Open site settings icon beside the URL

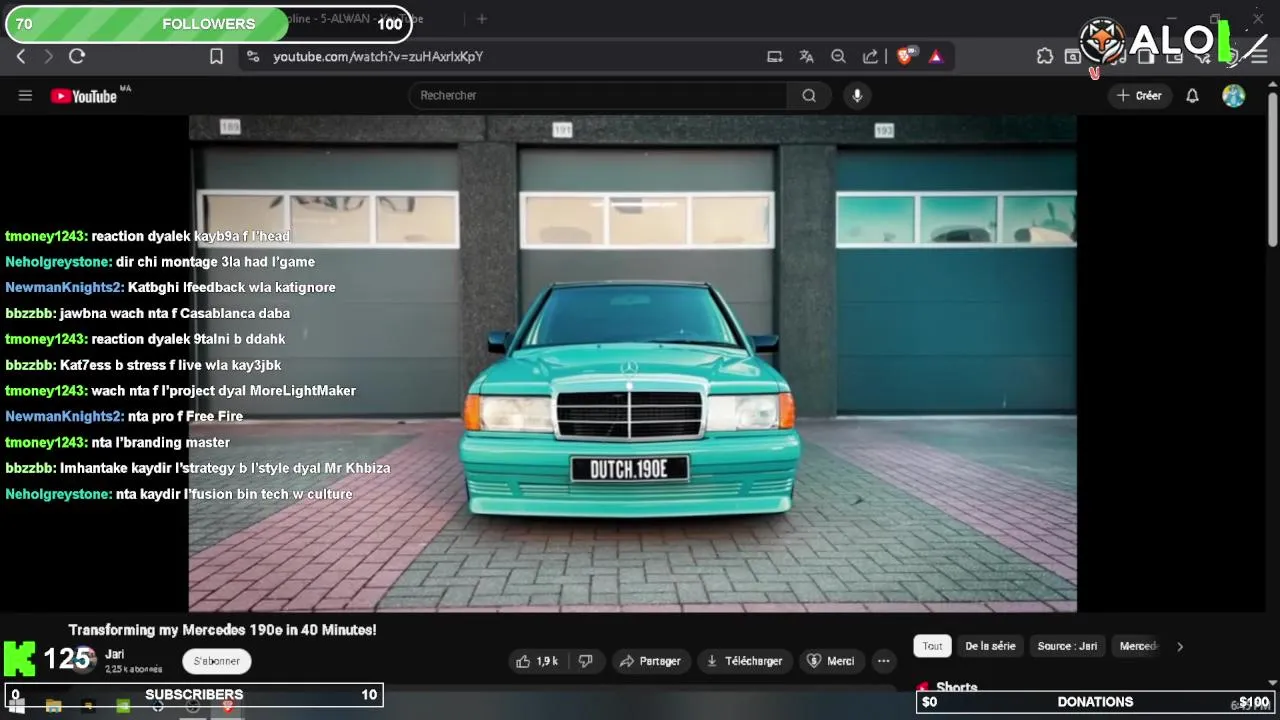[252, 57]
